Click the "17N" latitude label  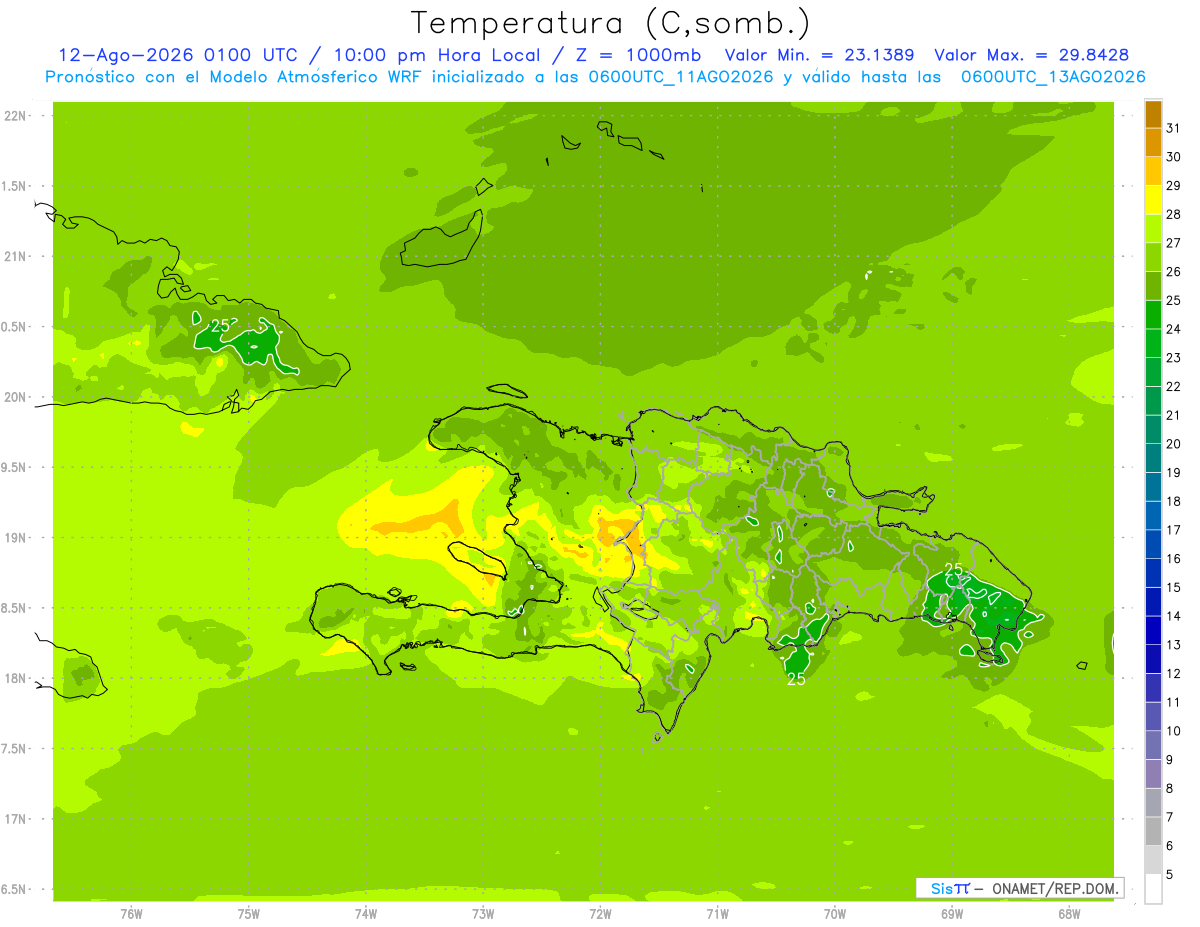click(x=16, y=819)
